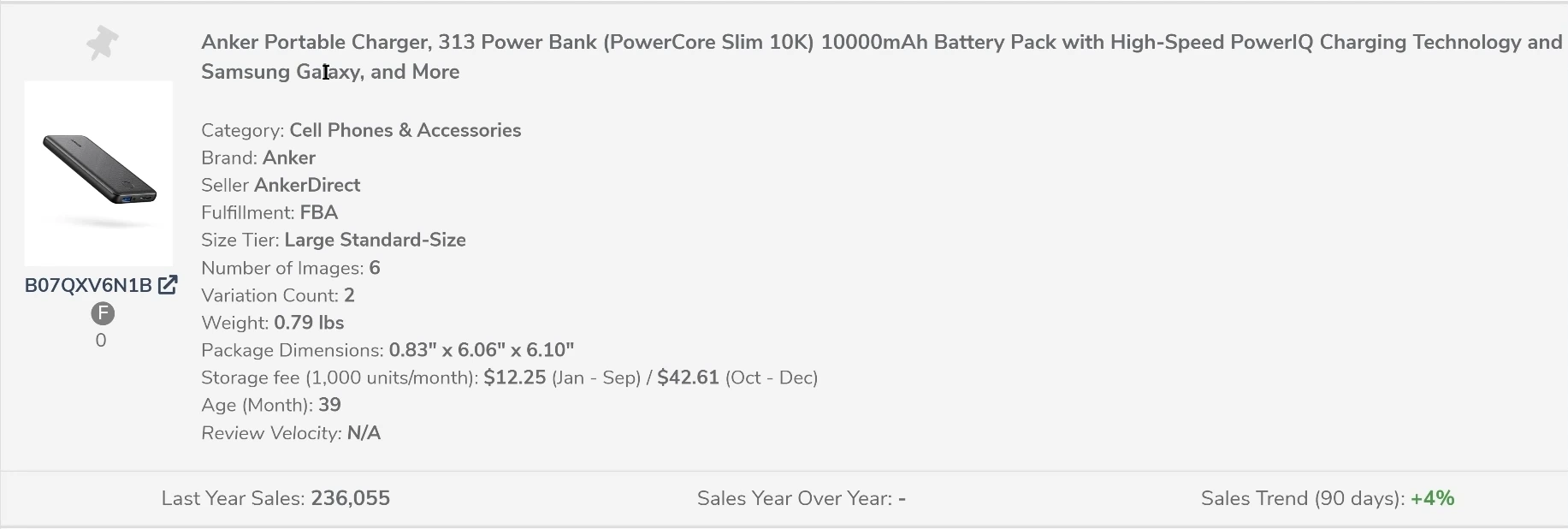The height and width of the screenshot is (529, 1568).
Task: Click the Last Year Sales figure 236,055
Action: click(350, 498)
